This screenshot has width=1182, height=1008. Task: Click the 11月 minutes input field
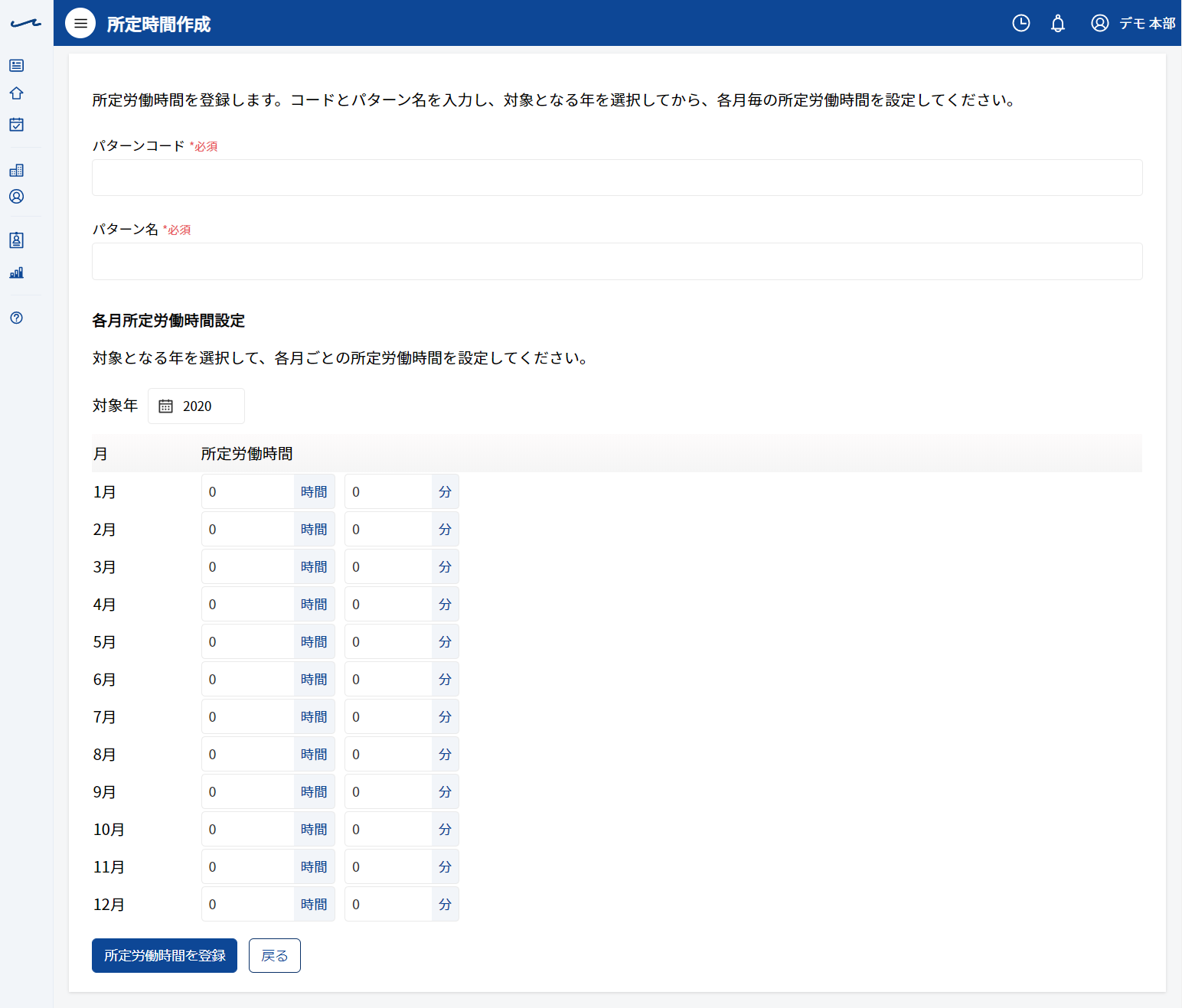pos(388,866)
